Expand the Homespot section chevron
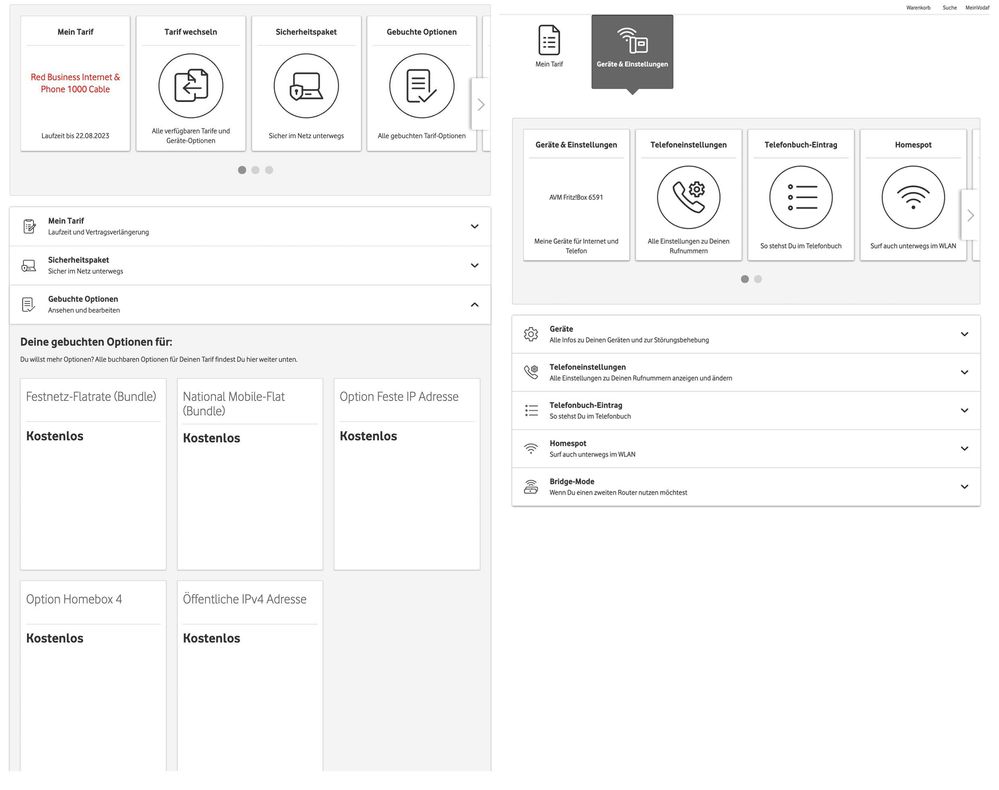Screen dimensions: 999x790 pyautogui.click(x=965, y=449)
